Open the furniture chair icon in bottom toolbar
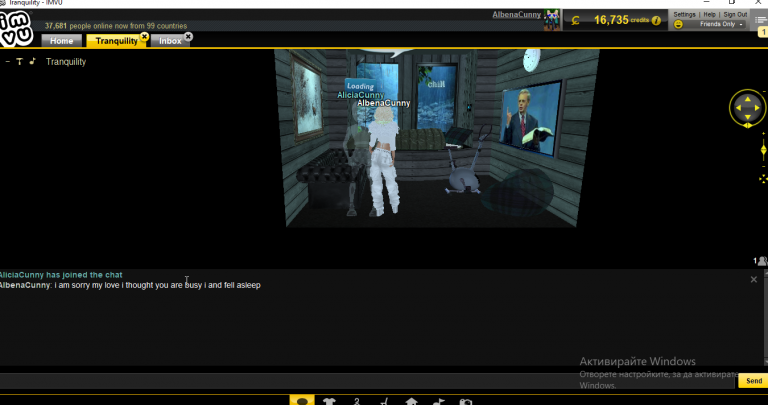 [384, 401]
